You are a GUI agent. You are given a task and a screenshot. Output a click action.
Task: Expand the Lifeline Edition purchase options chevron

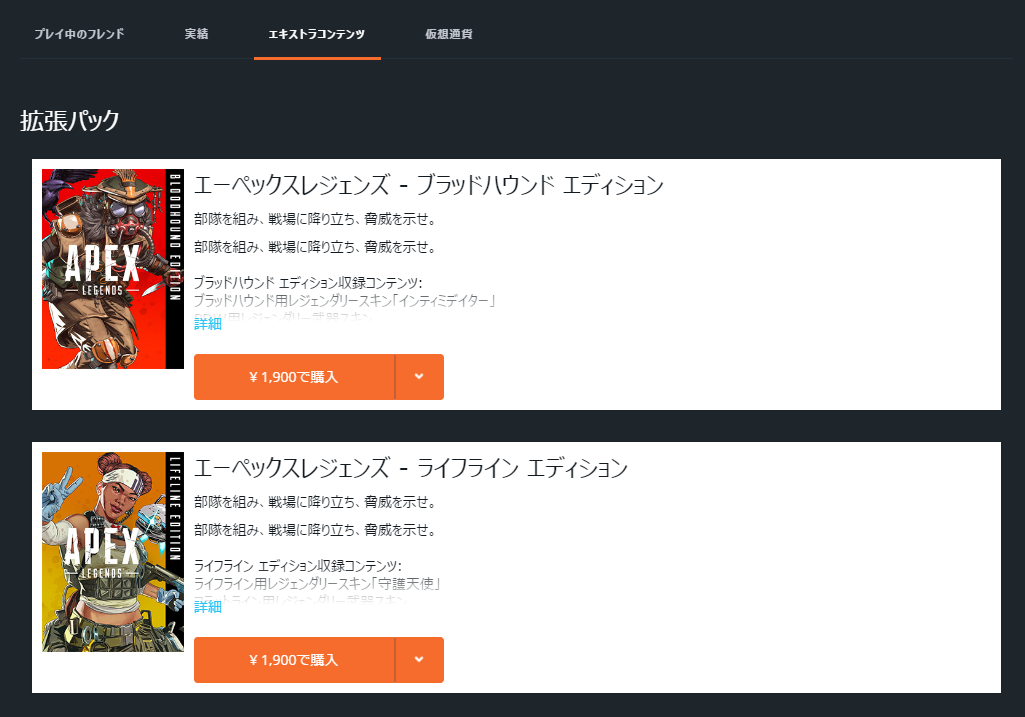coord(419,660)
